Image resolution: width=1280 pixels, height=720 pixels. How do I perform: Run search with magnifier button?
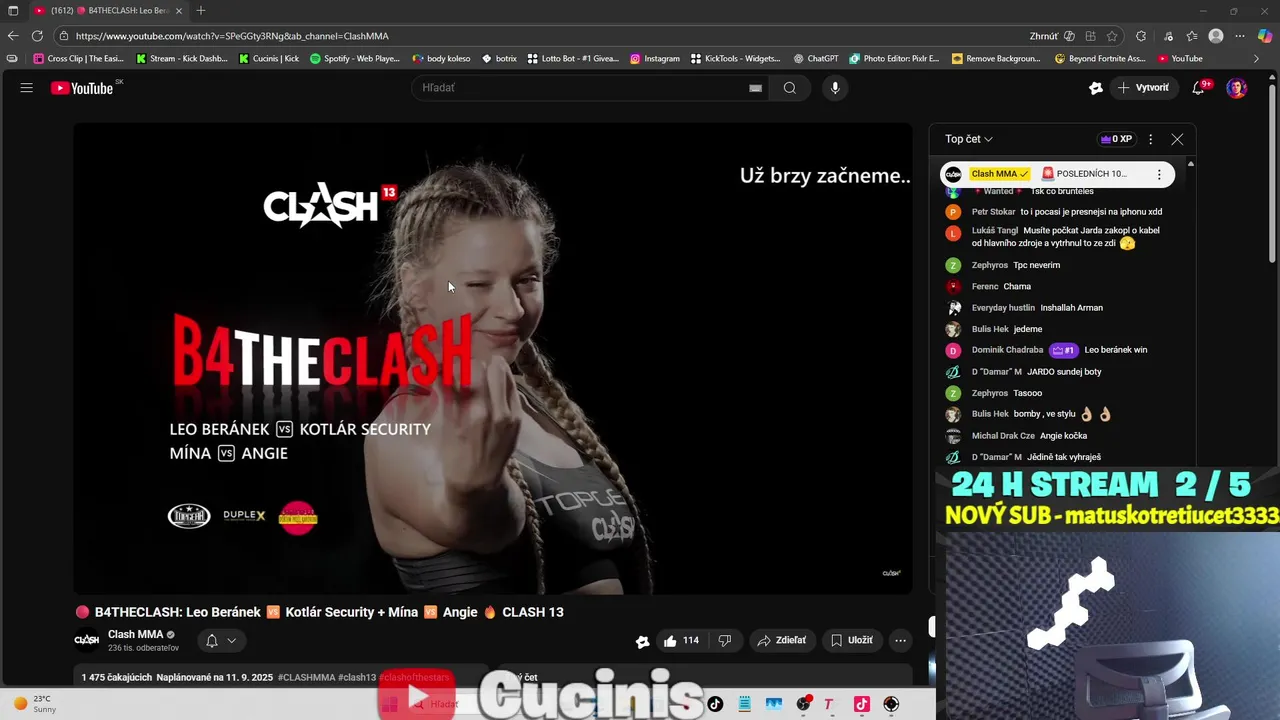click(x=790, y=88)
